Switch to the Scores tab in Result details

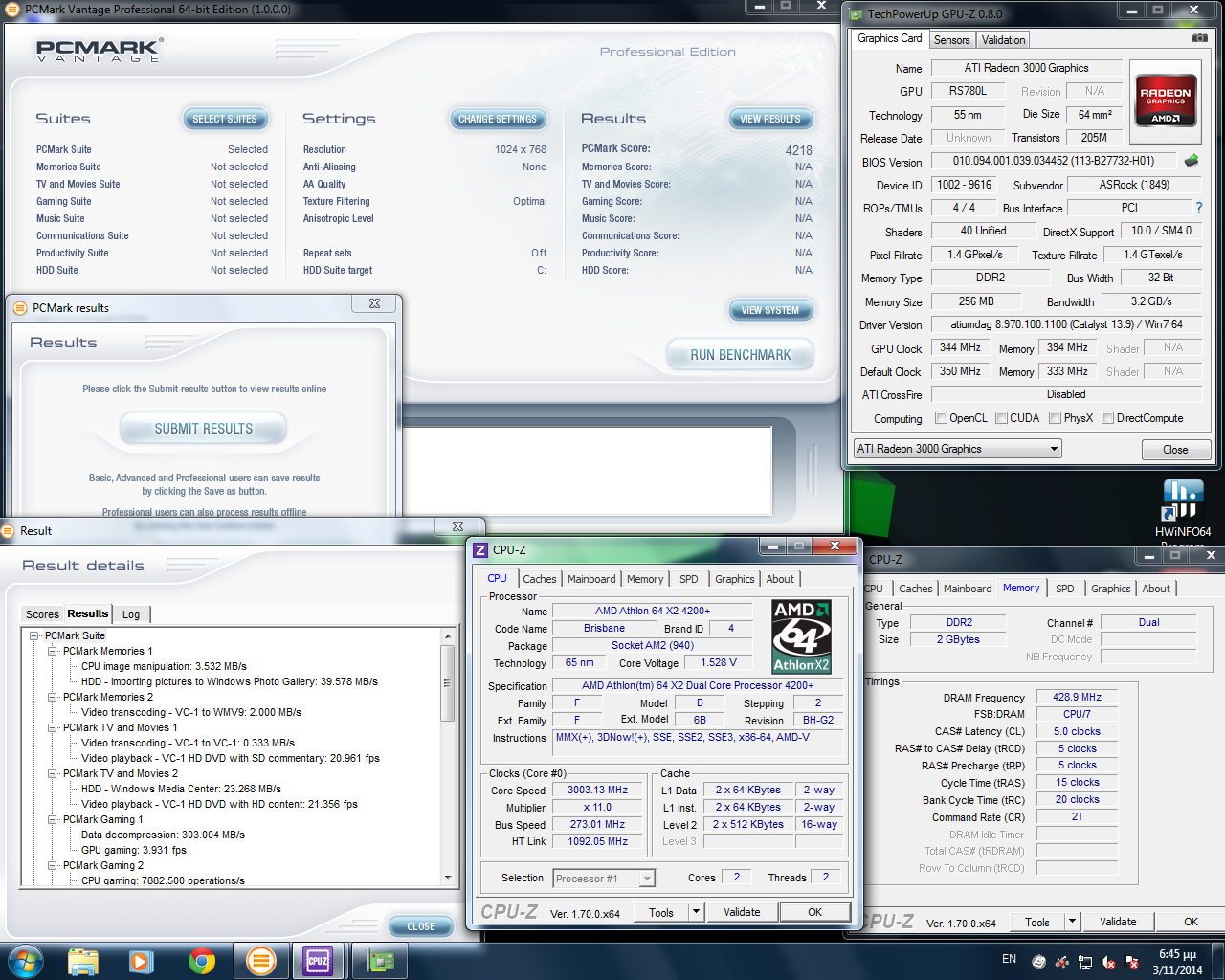coord(42,614)
